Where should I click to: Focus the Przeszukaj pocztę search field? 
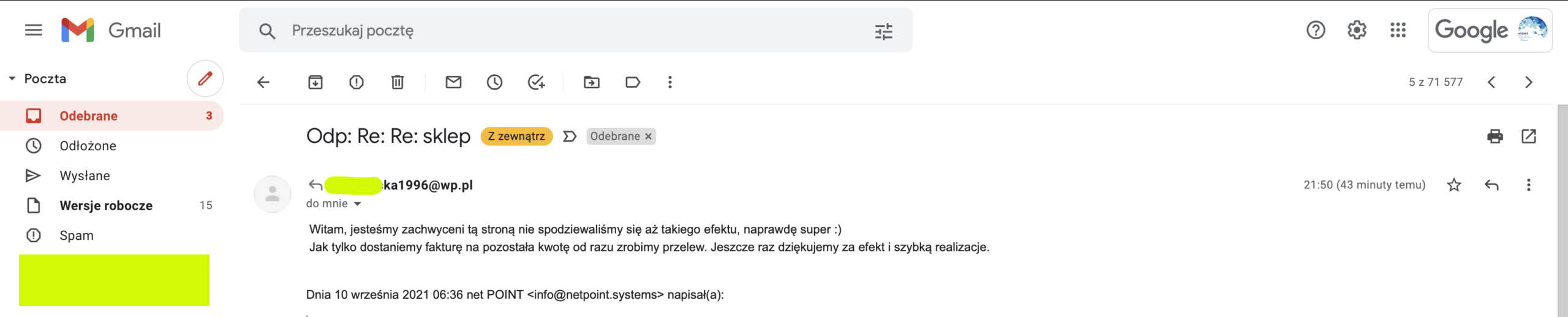coord(576,31)
